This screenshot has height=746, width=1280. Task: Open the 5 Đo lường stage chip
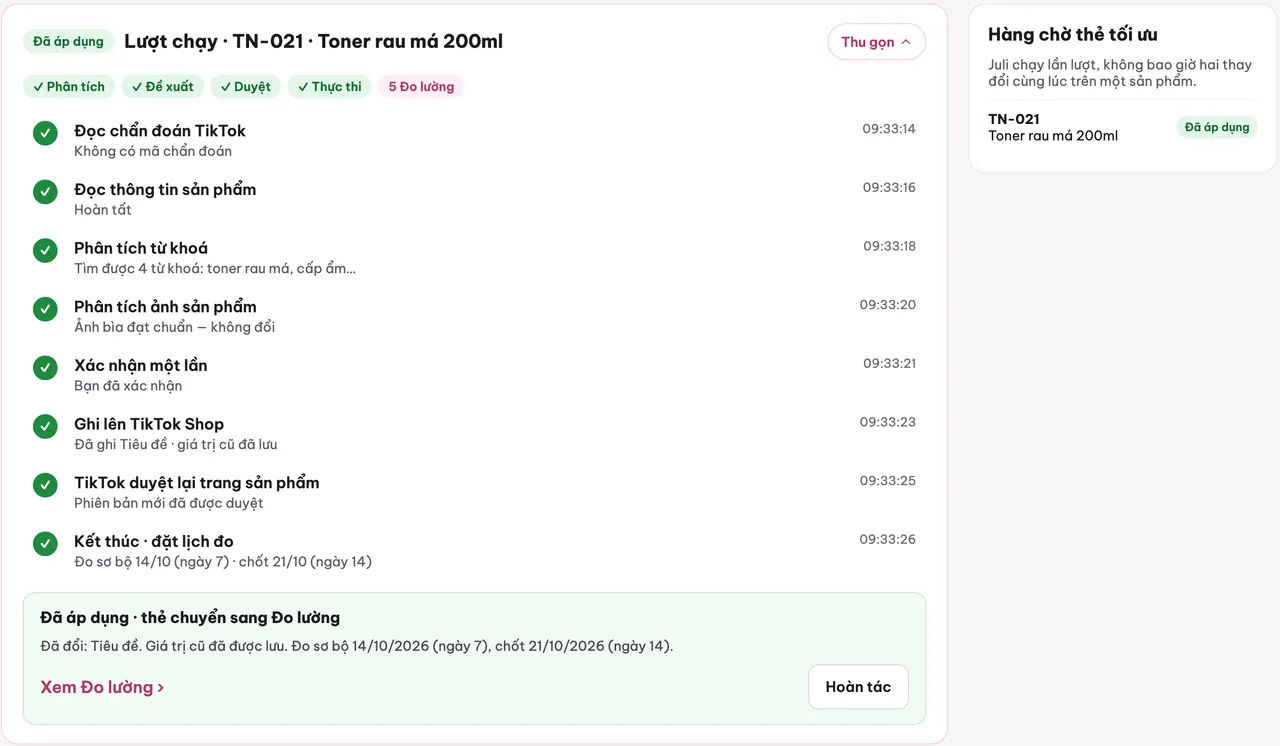[x=421, y=87]
